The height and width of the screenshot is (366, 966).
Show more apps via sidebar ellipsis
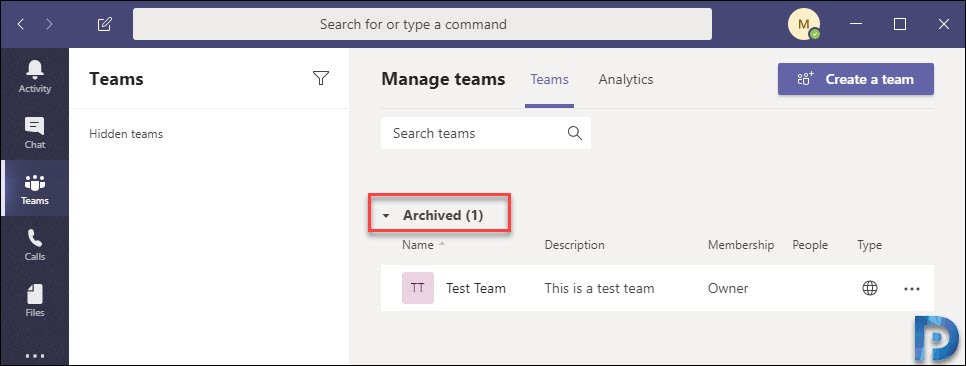pos(34,356)
